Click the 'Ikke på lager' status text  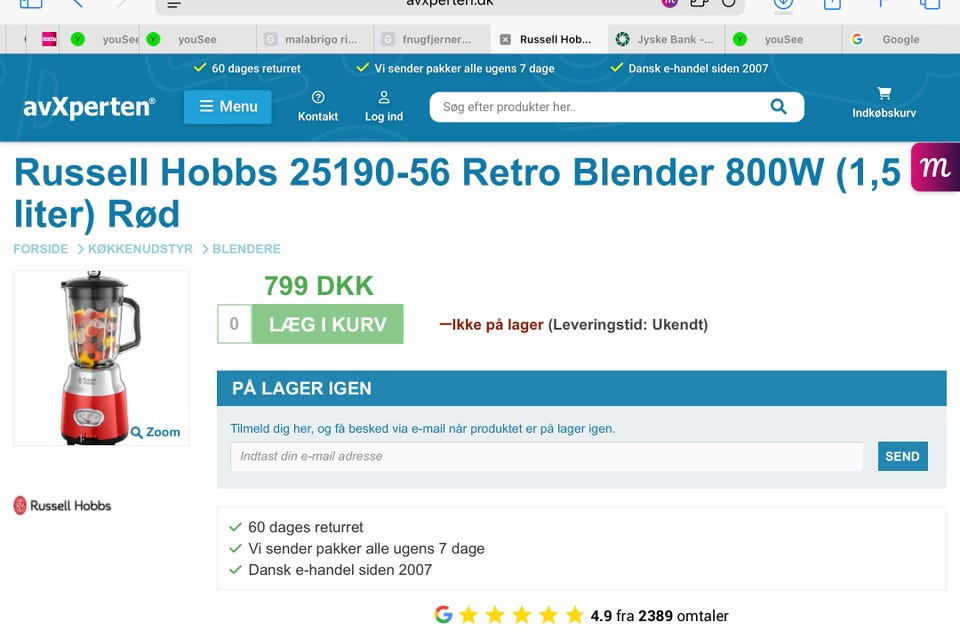click(497, 325)
